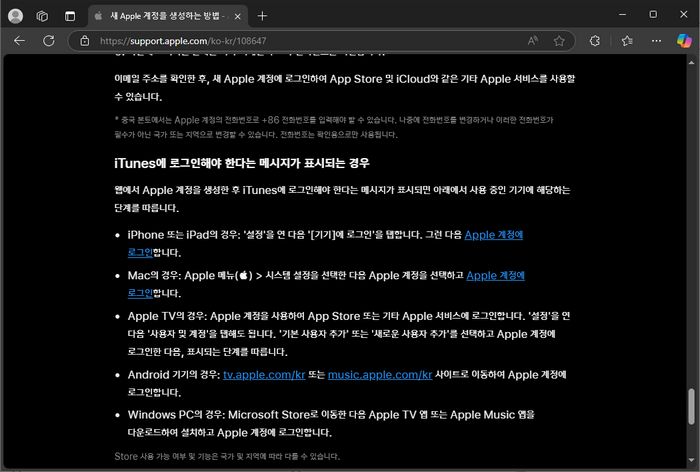Click footnote starting with Store 사용 가능 여부
Image resolution: width=700 pixels, height=472 pixels.
pos(227,456)
